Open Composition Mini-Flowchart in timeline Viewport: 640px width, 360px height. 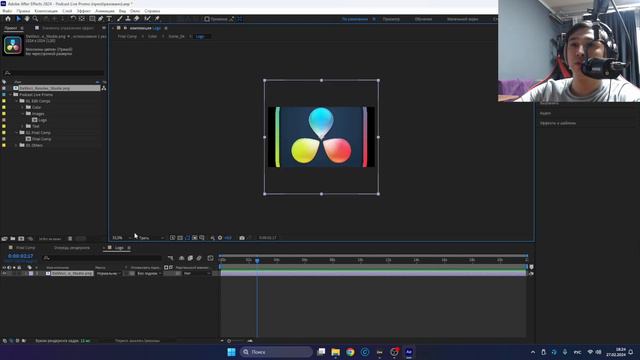pos(170,258)
